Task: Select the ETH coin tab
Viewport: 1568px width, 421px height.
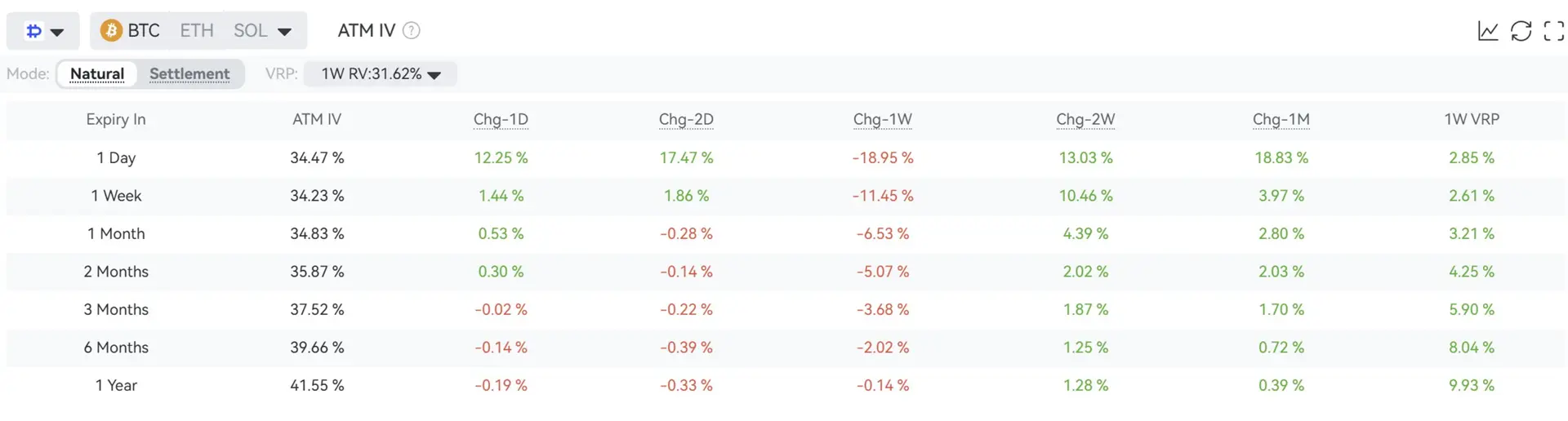Action: [197, 31]
